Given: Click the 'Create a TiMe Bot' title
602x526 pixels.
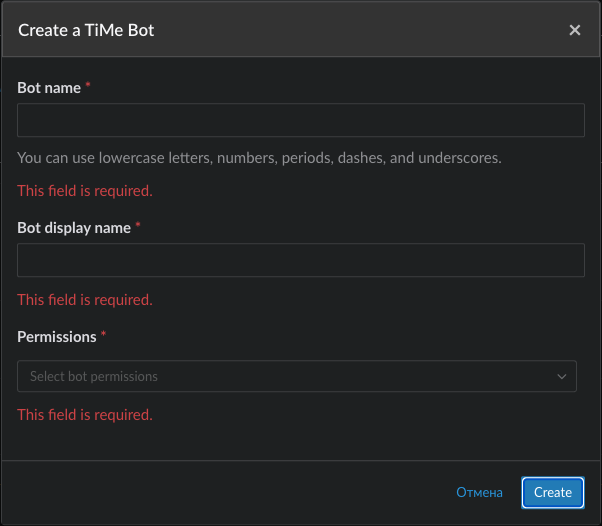Looking at the screenshot, I should (86, 30).
